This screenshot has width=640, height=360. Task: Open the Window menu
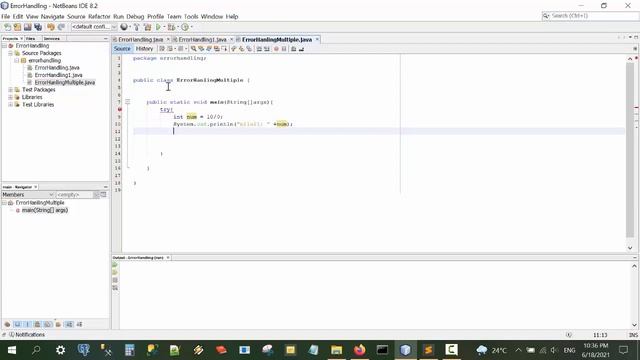click(211, 17)
